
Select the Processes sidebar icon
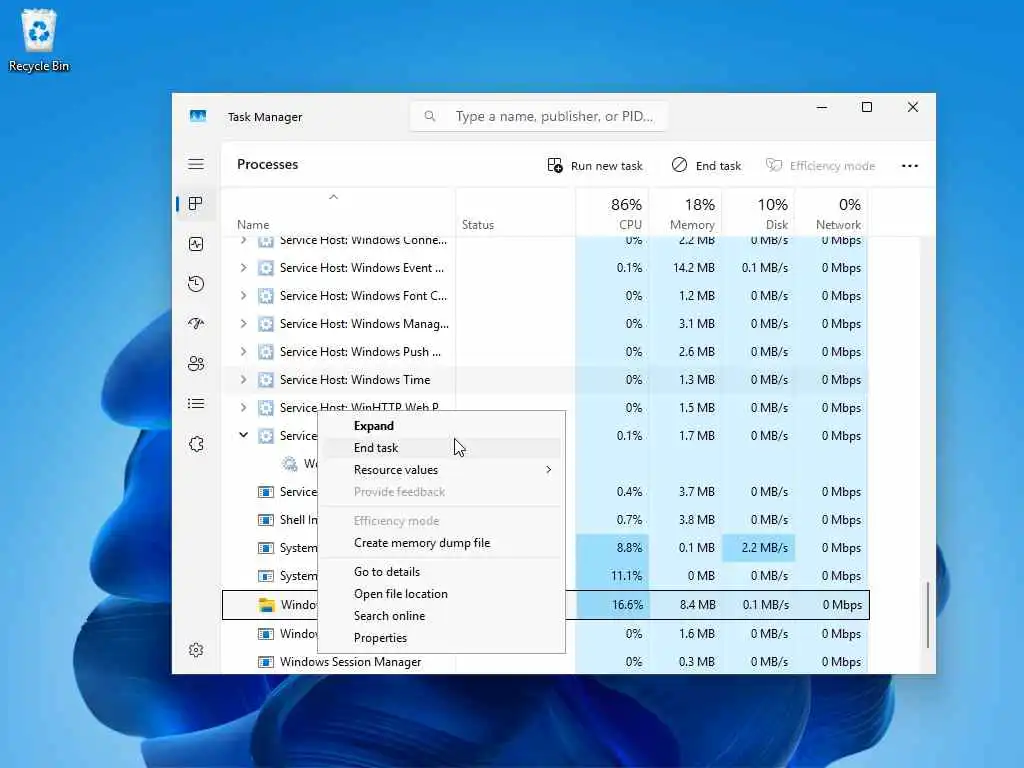[x=195, y=204]
